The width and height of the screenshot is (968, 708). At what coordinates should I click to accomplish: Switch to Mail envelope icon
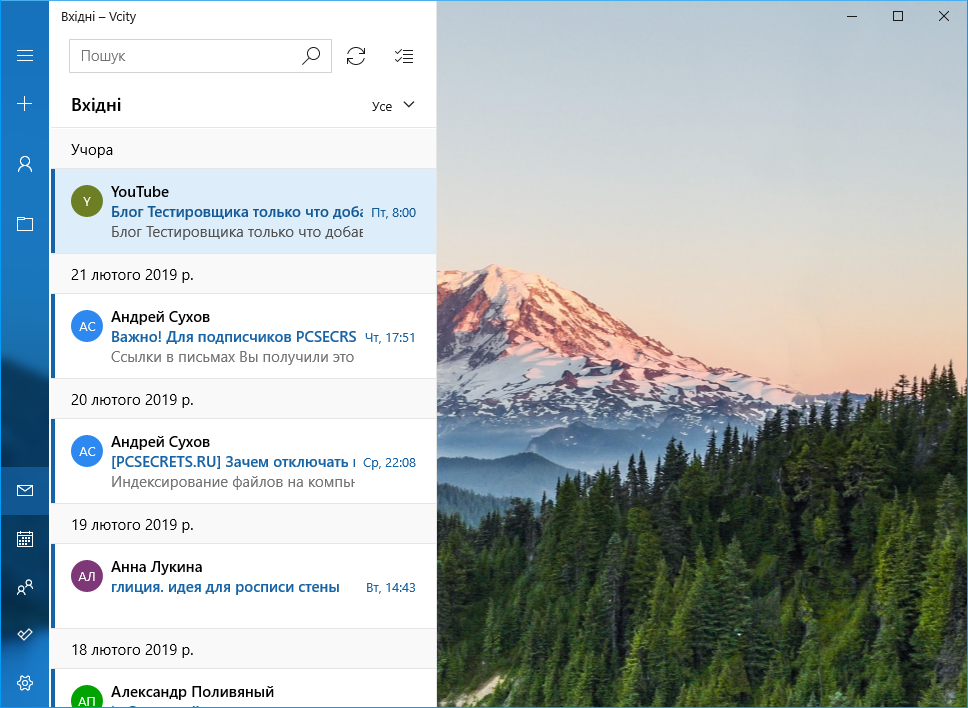(x=25, y=490)
